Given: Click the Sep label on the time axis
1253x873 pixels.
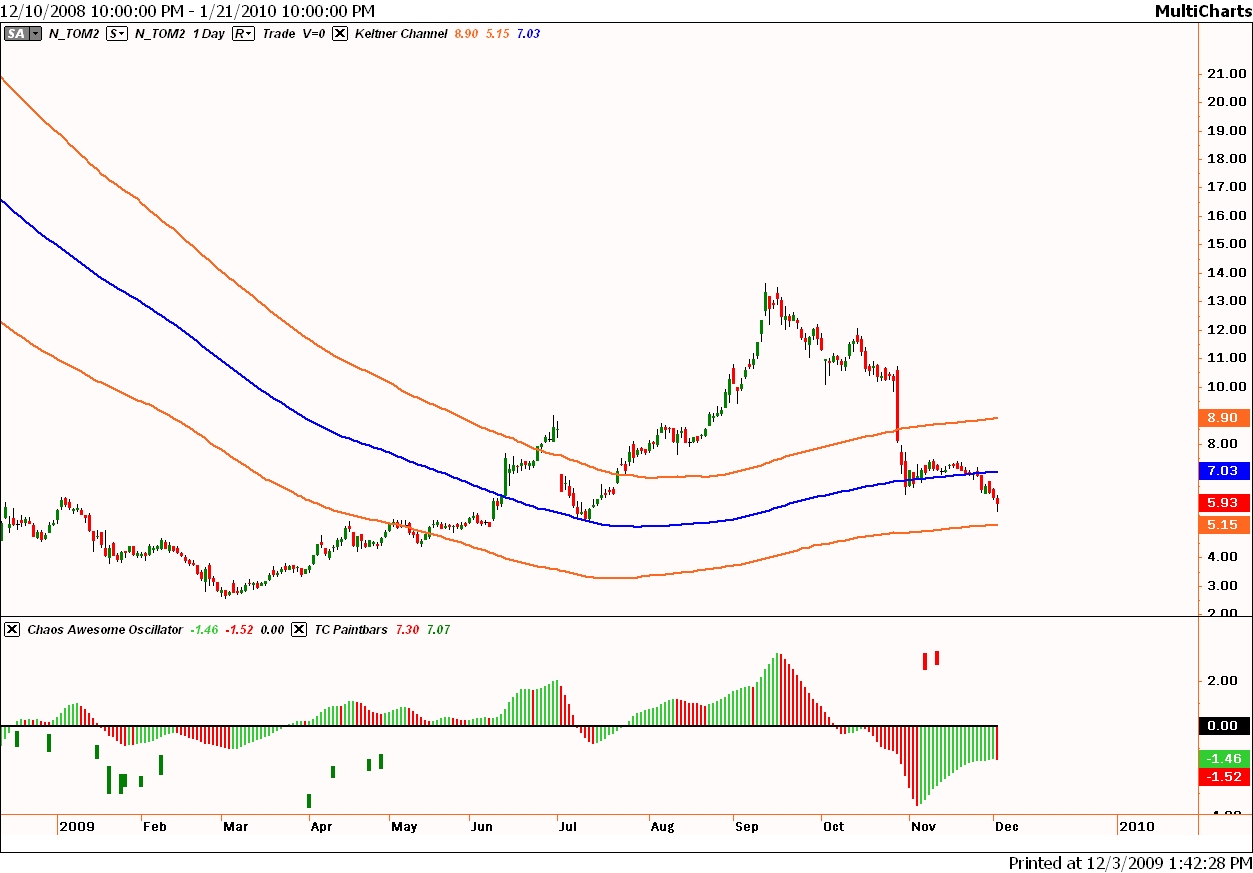Looking at the screenshot, I should coord(746,827).
